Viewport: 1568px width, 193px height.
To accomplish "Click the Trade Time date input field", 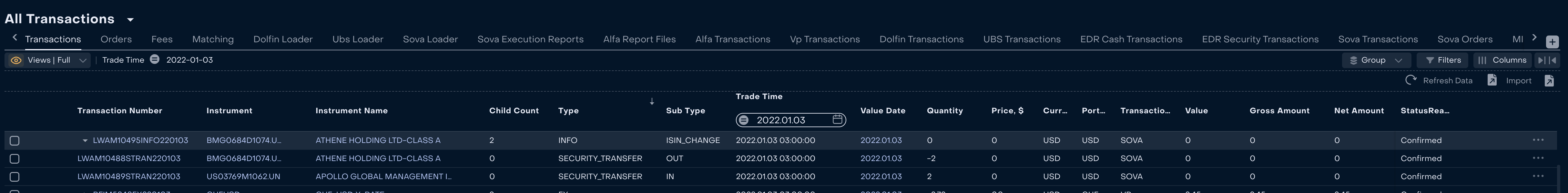I will click(x=791, y=120).
